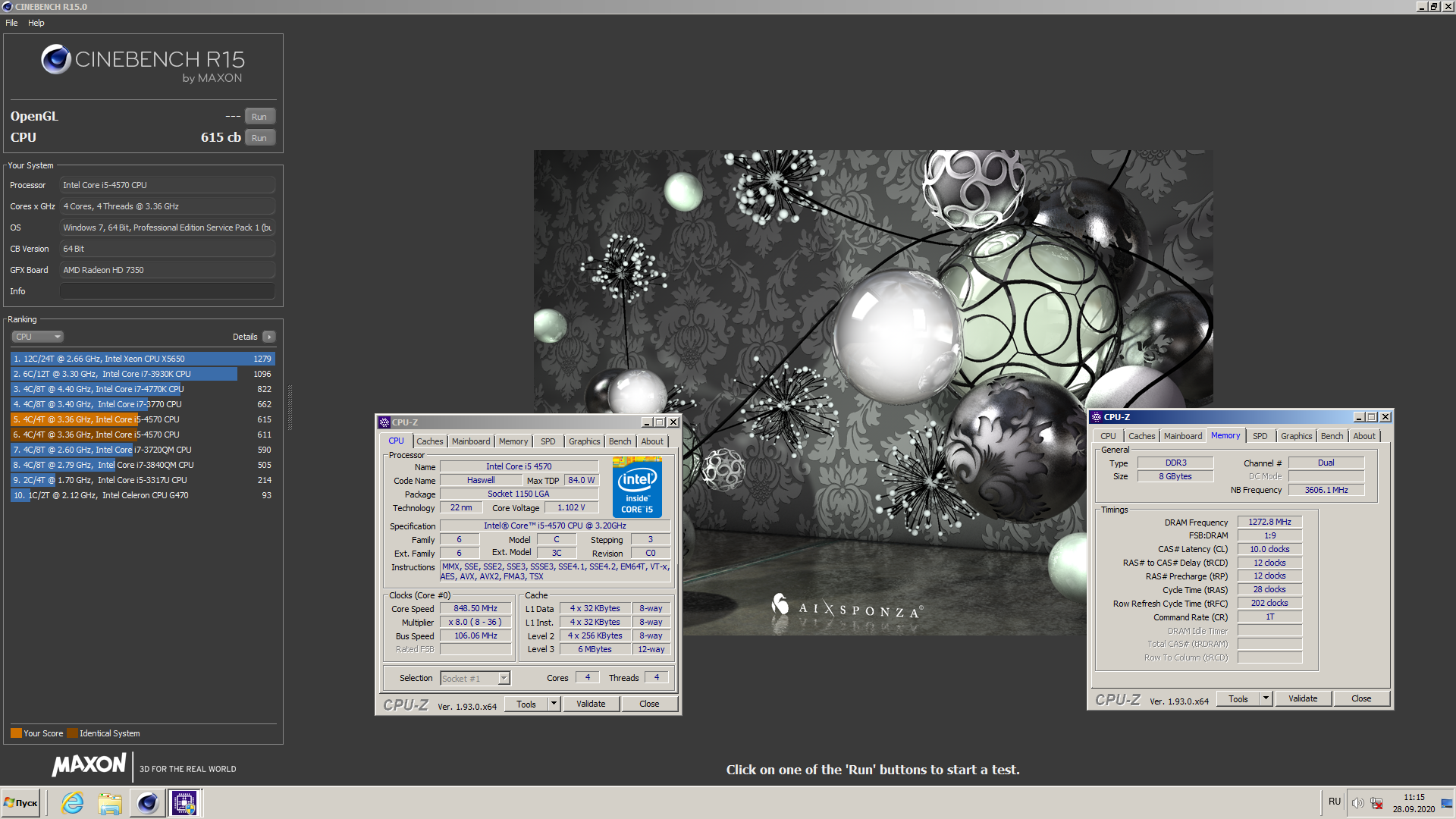Click the show desktop tray icon
Screen dimensions: 1456x819
point(1447,803)
